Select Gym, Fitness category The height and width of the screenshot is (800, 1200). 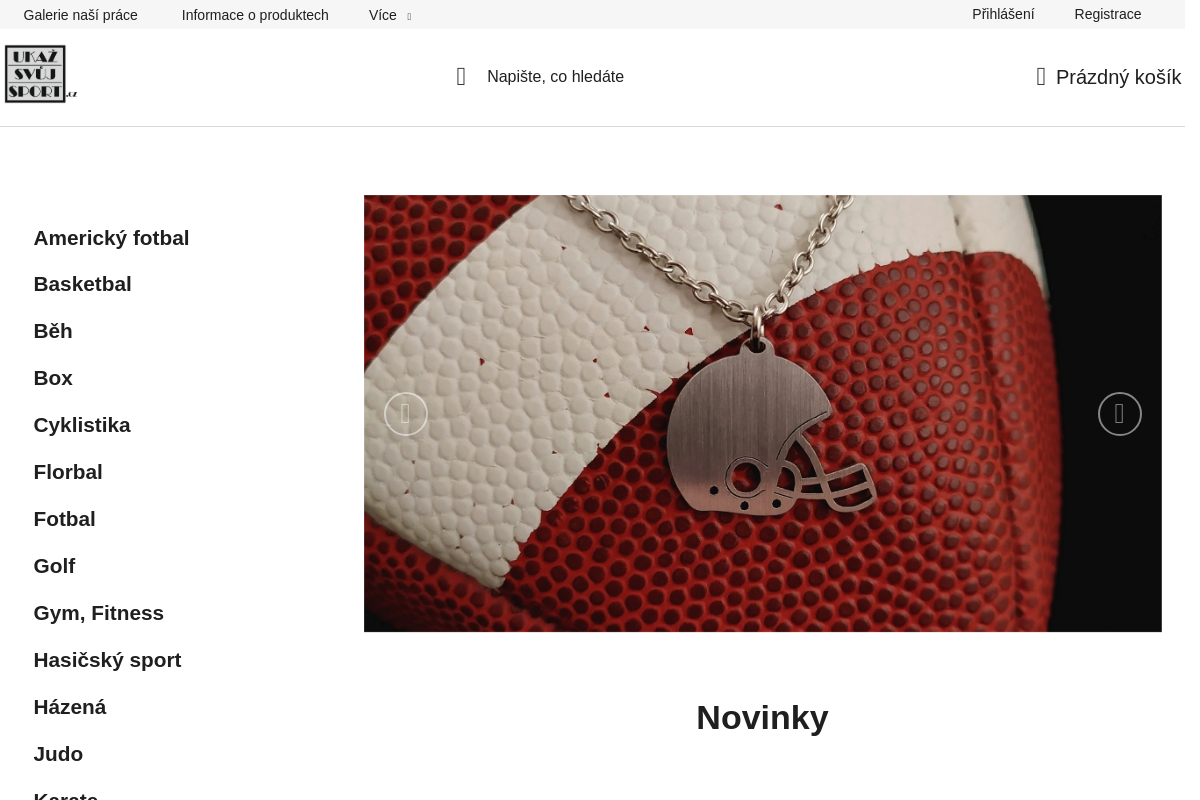click(x=98, y=613)
